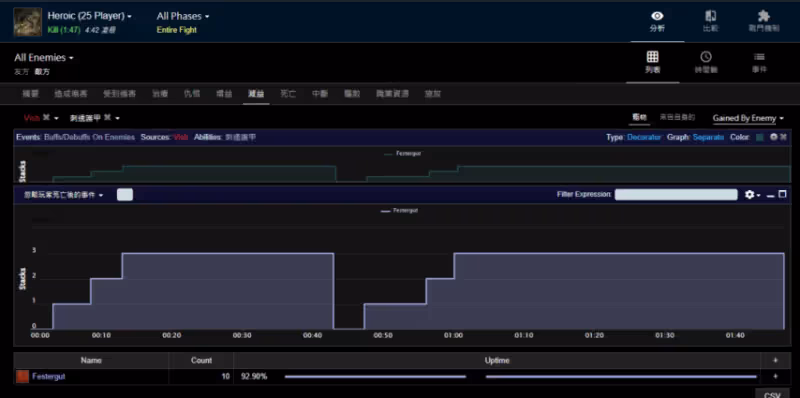Maximize the stacks graph panel
800x398 pixels.
click(783, 194)
